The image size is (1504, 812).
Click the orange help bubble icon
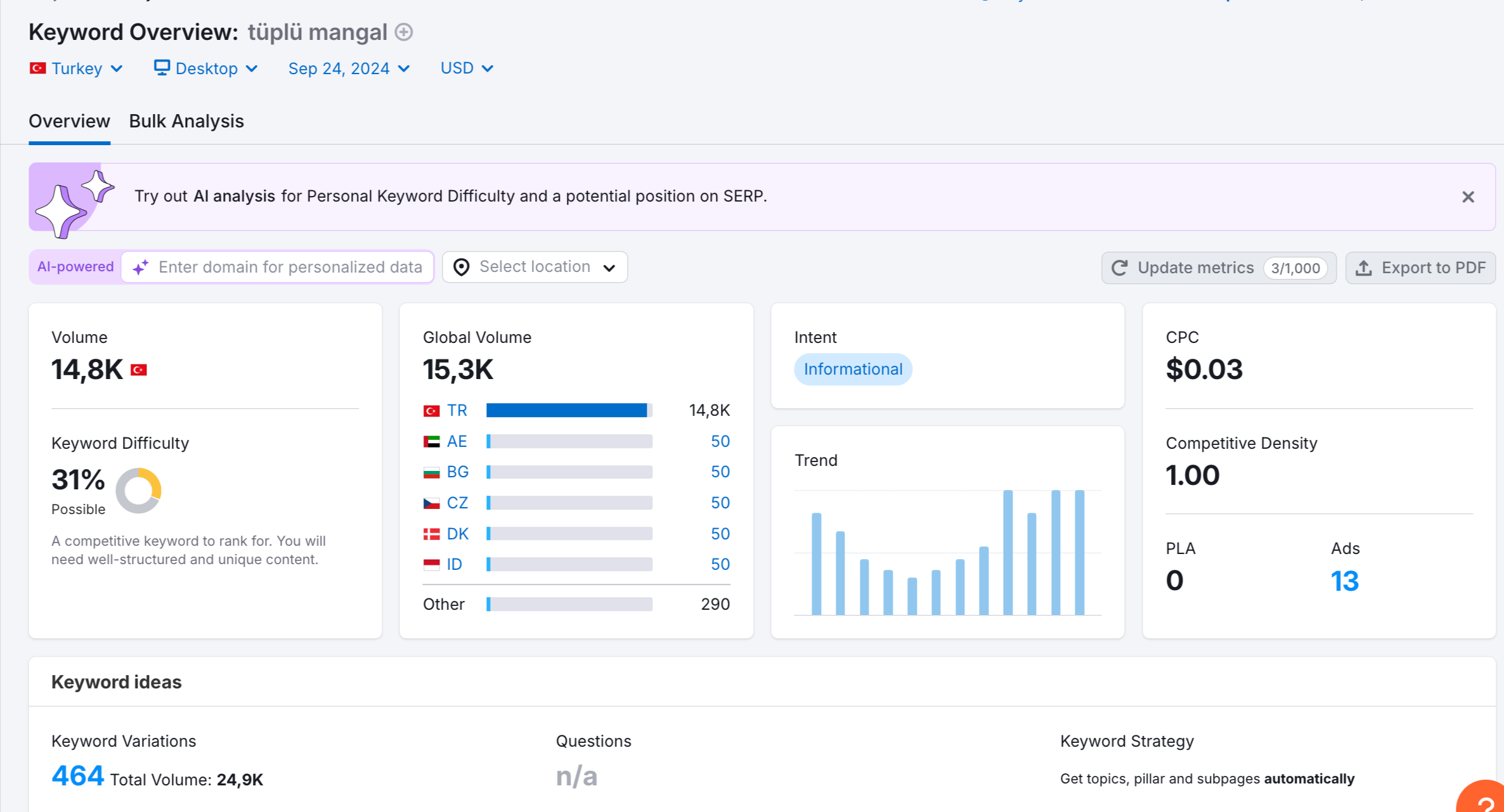[x=1482, y=797]
